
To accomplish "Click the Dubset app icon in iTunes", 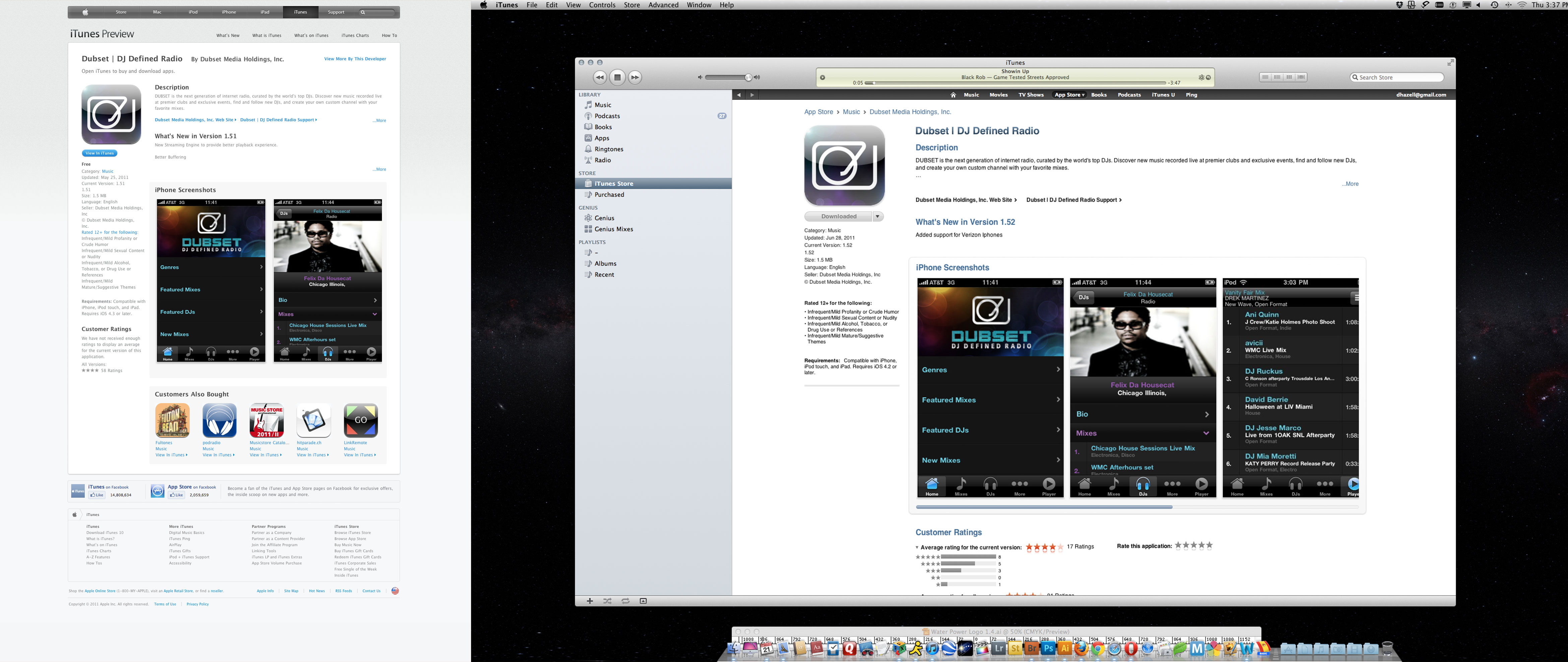I will (x=844, y=165).
